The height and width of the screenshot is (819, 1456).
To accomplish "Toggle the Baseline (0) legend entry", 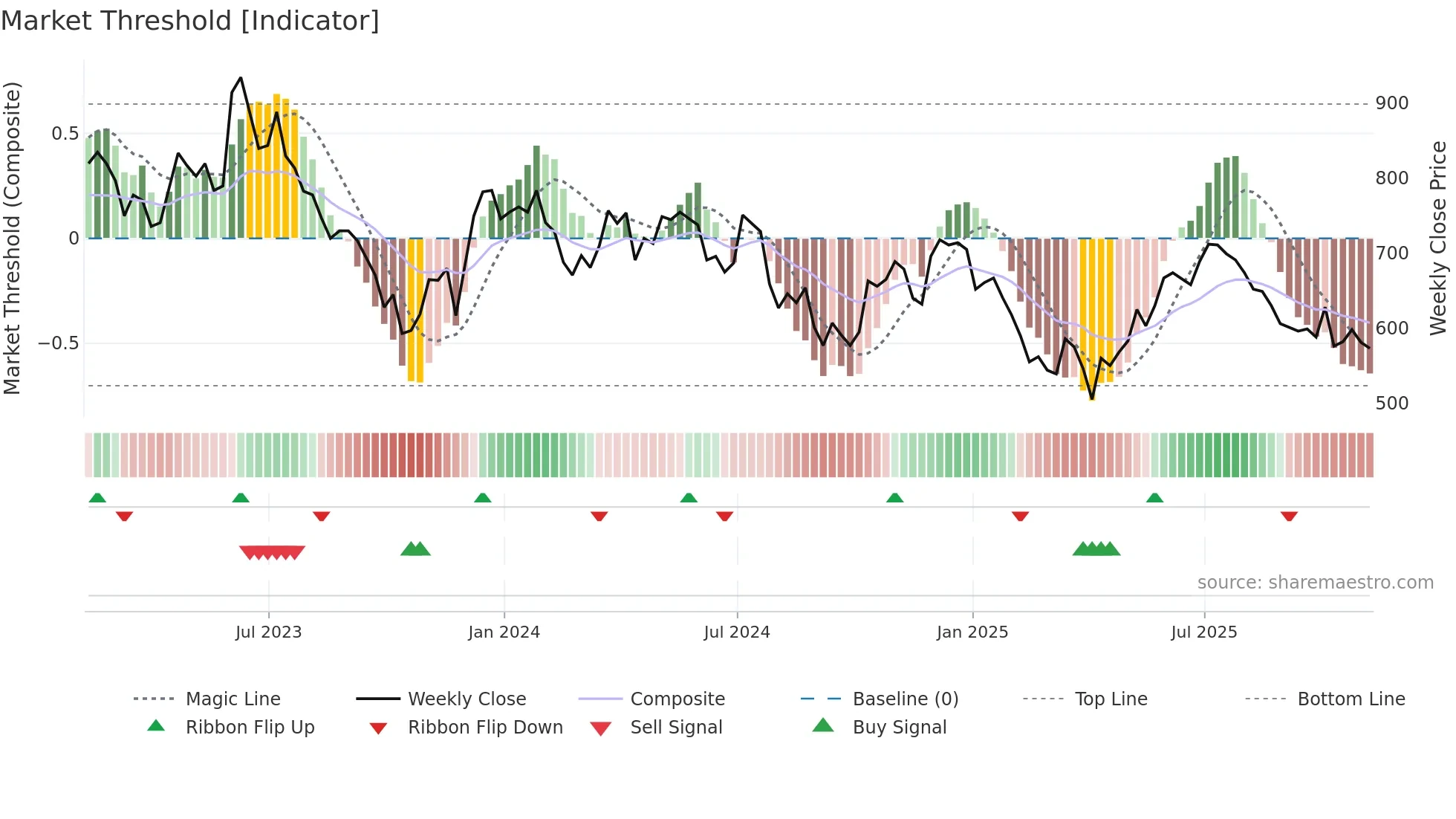I will [x=905, y=699].
